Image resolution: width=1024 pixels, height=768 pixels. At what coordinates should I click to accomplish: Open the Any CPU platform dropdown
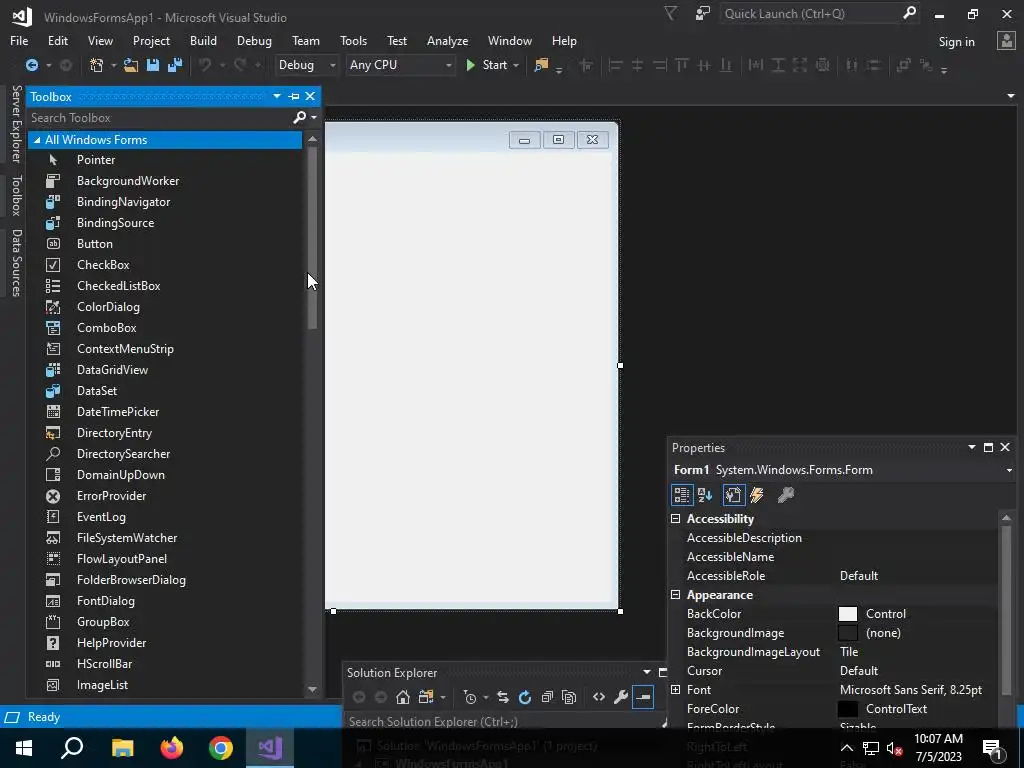(x=400, y=65)
